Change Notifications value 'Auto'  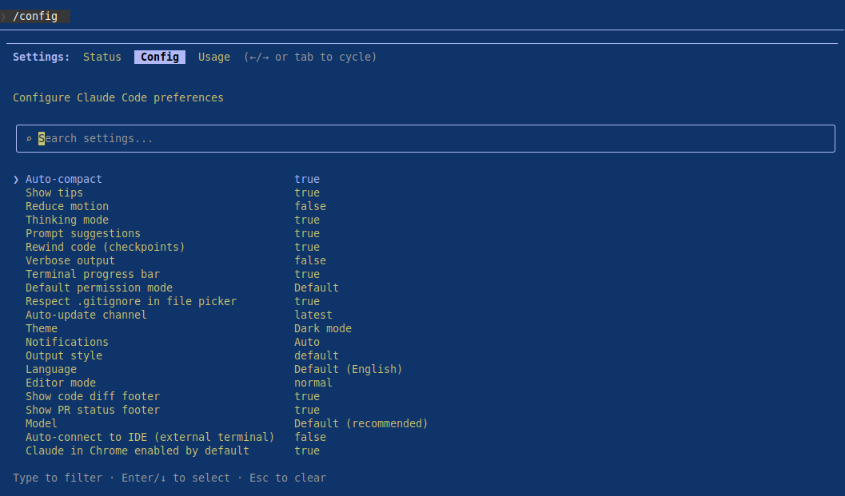(x=307, y=342)
